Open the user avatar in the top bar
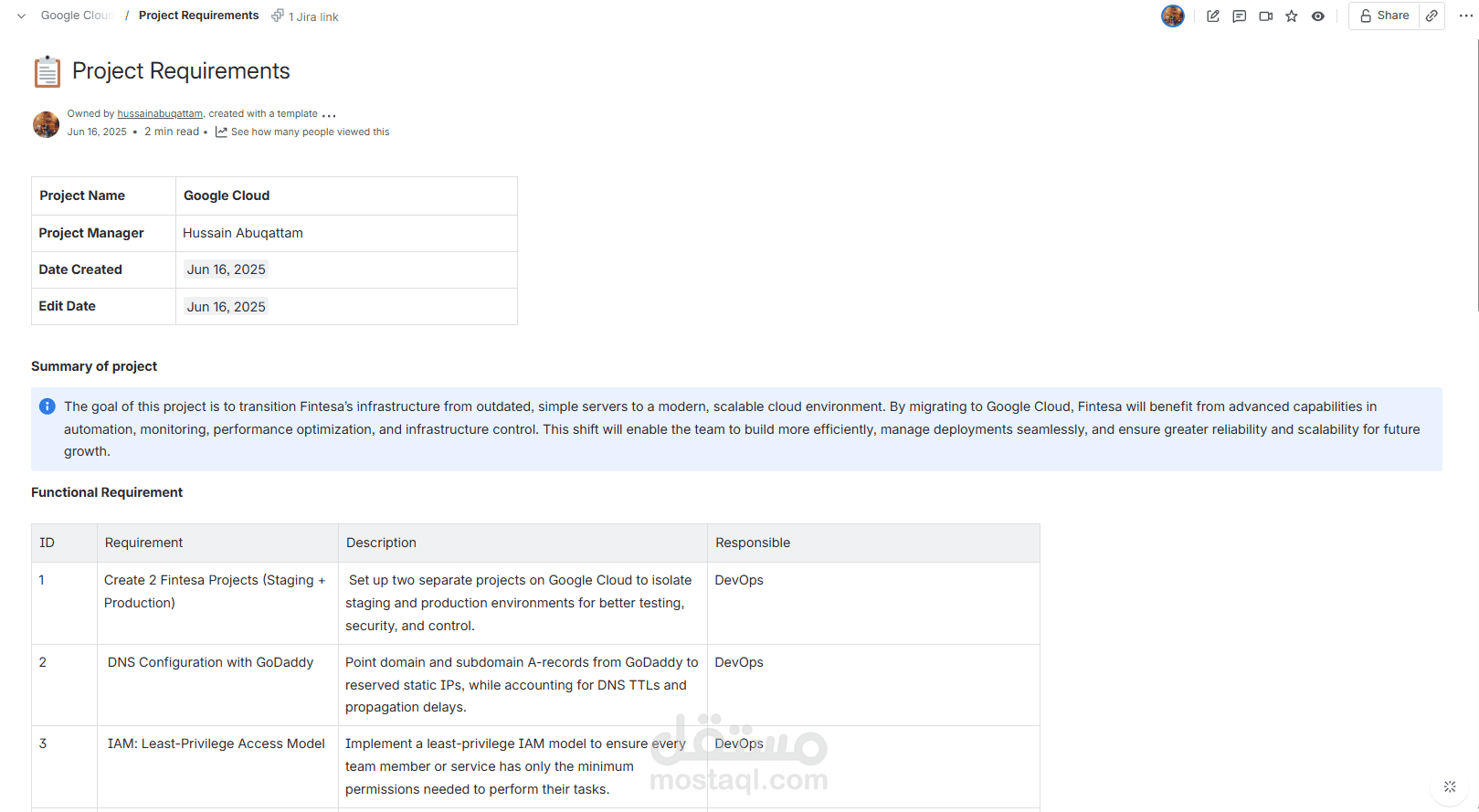This screenshot has height=812, width=1479. (1173, 16)
